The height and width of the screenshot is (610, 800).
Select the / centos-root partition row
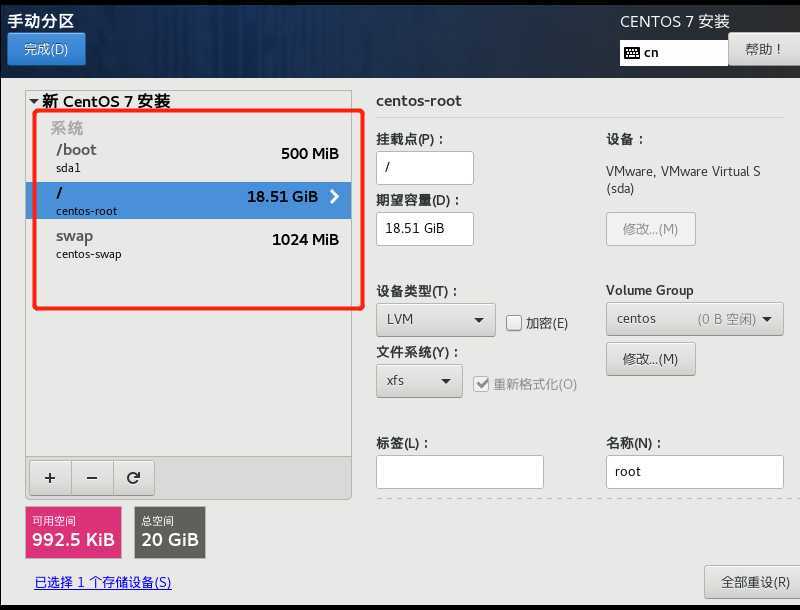pos(188,200)
